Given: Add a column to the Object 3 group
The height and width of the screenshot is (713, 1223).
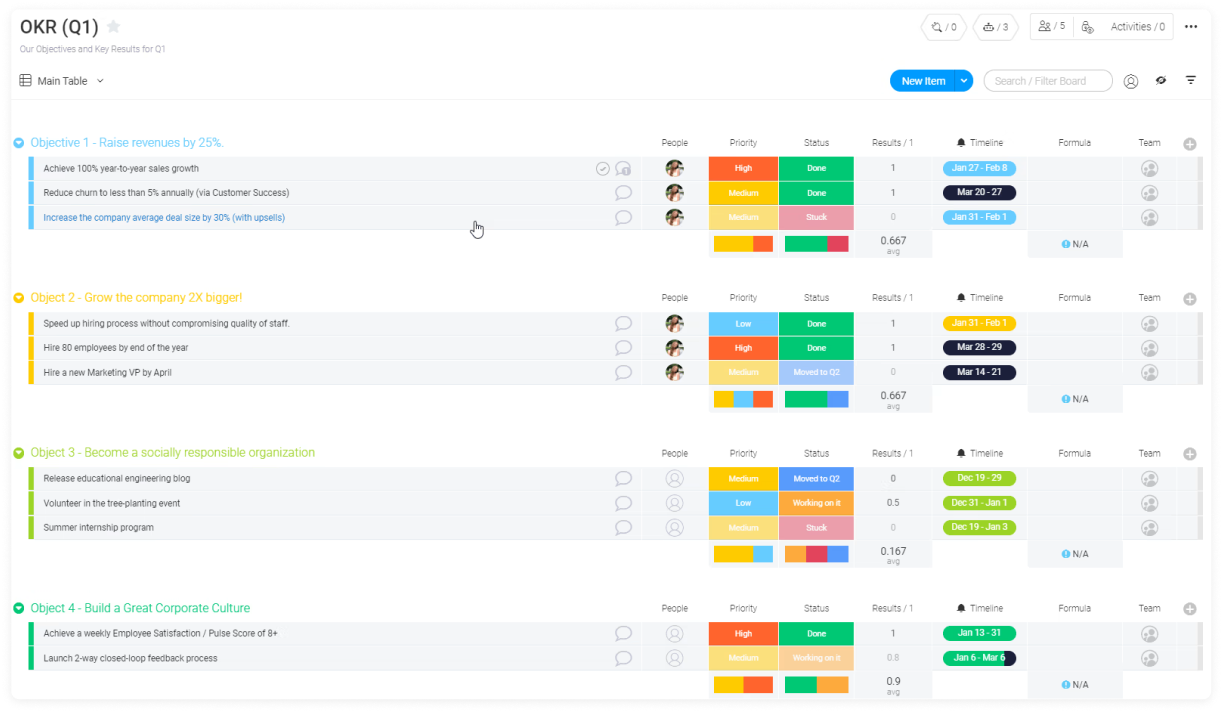Looking at the screenshot, I should [1190, 454].
